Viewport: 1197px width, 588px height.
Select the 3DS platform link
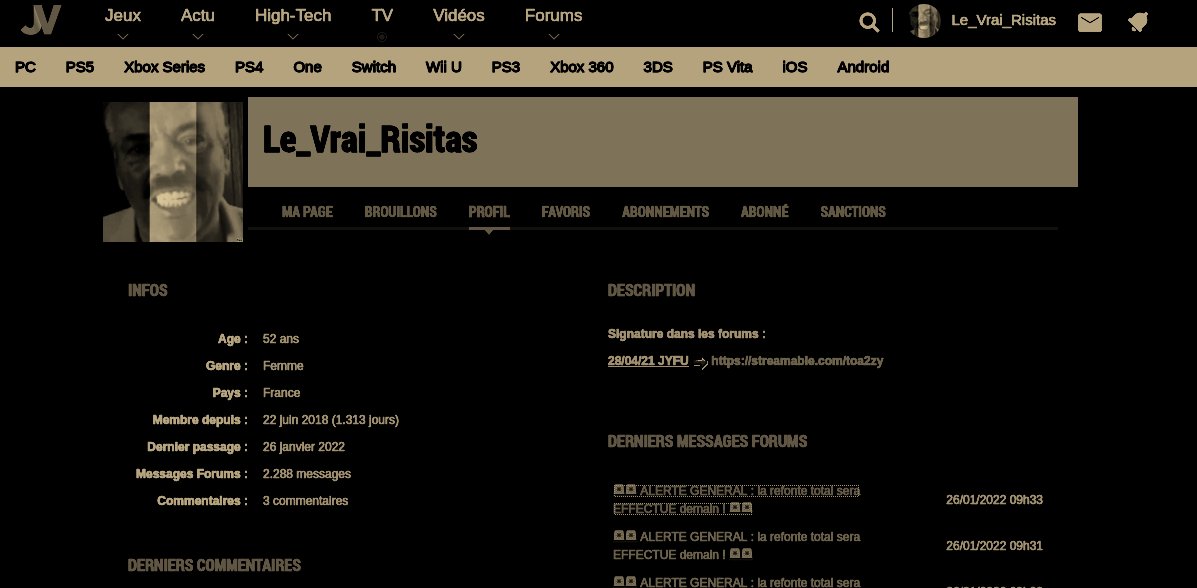pyautogui.click(x=658, y=67)
